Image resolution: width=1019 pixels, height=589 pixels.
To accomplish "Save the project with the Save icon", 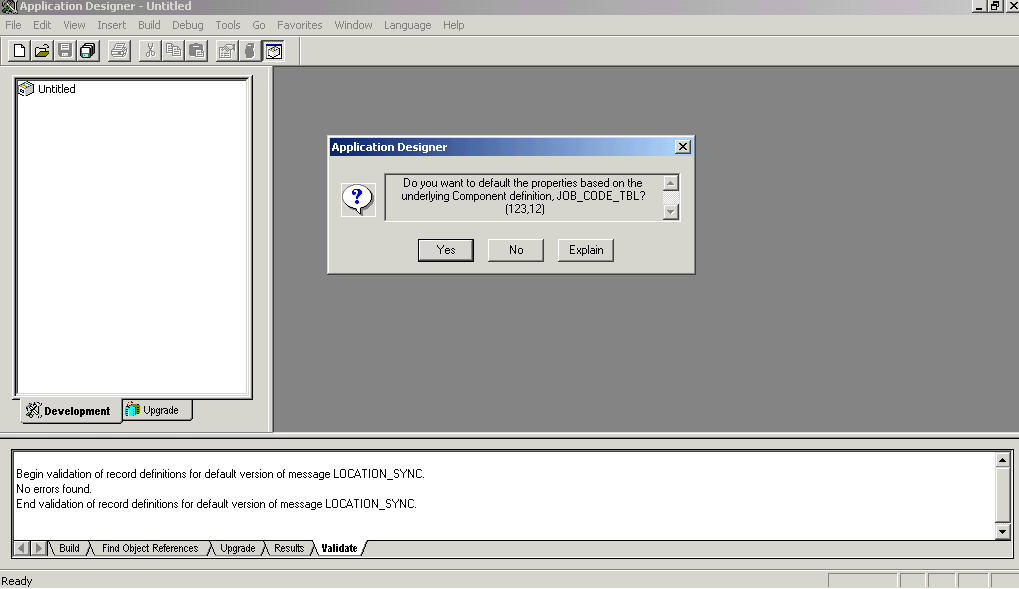I will pyautogui.click(x=64, y=50).
